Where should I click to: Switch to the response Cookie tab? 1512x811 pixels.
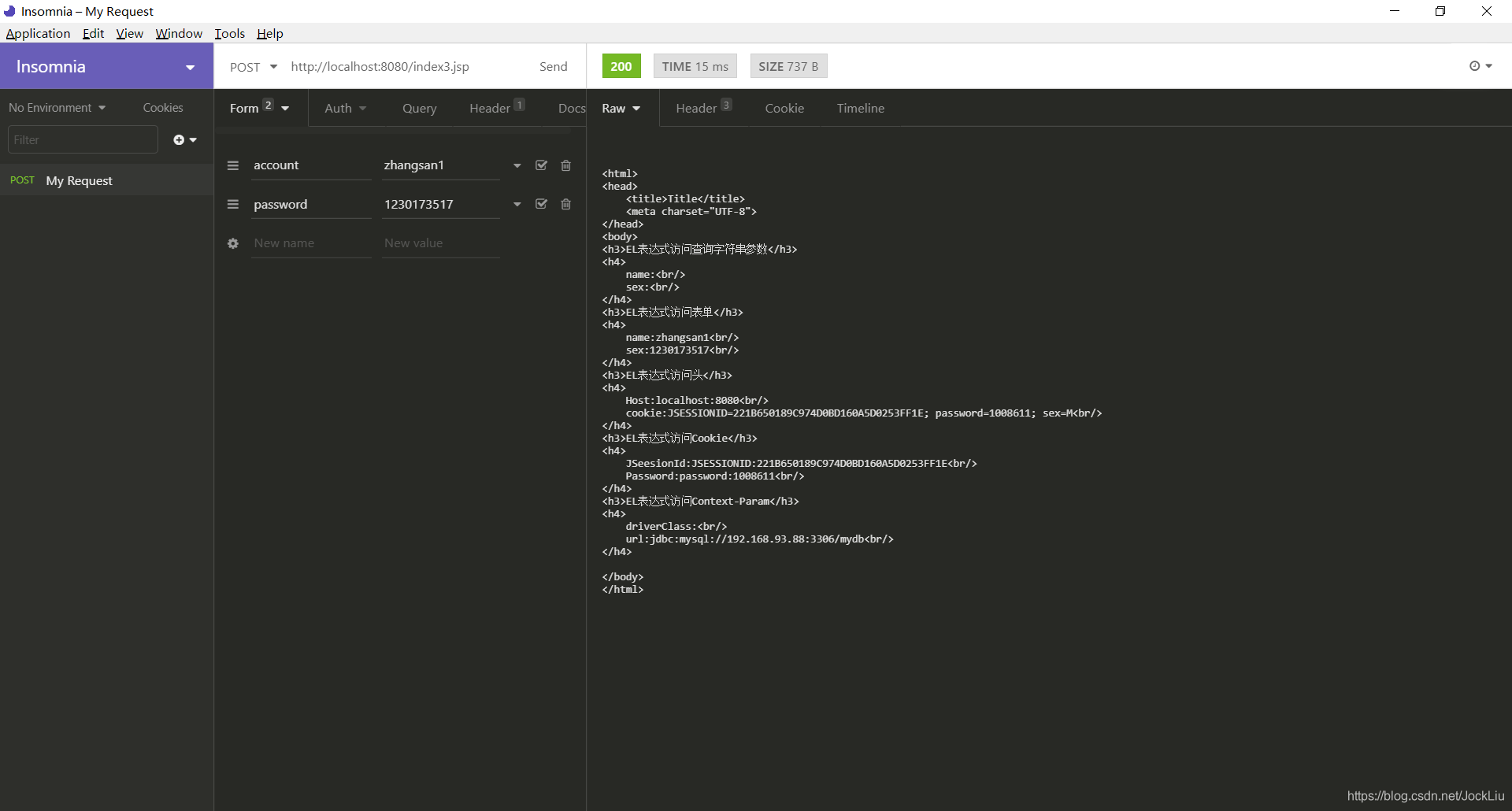click(x=784, y=108)
